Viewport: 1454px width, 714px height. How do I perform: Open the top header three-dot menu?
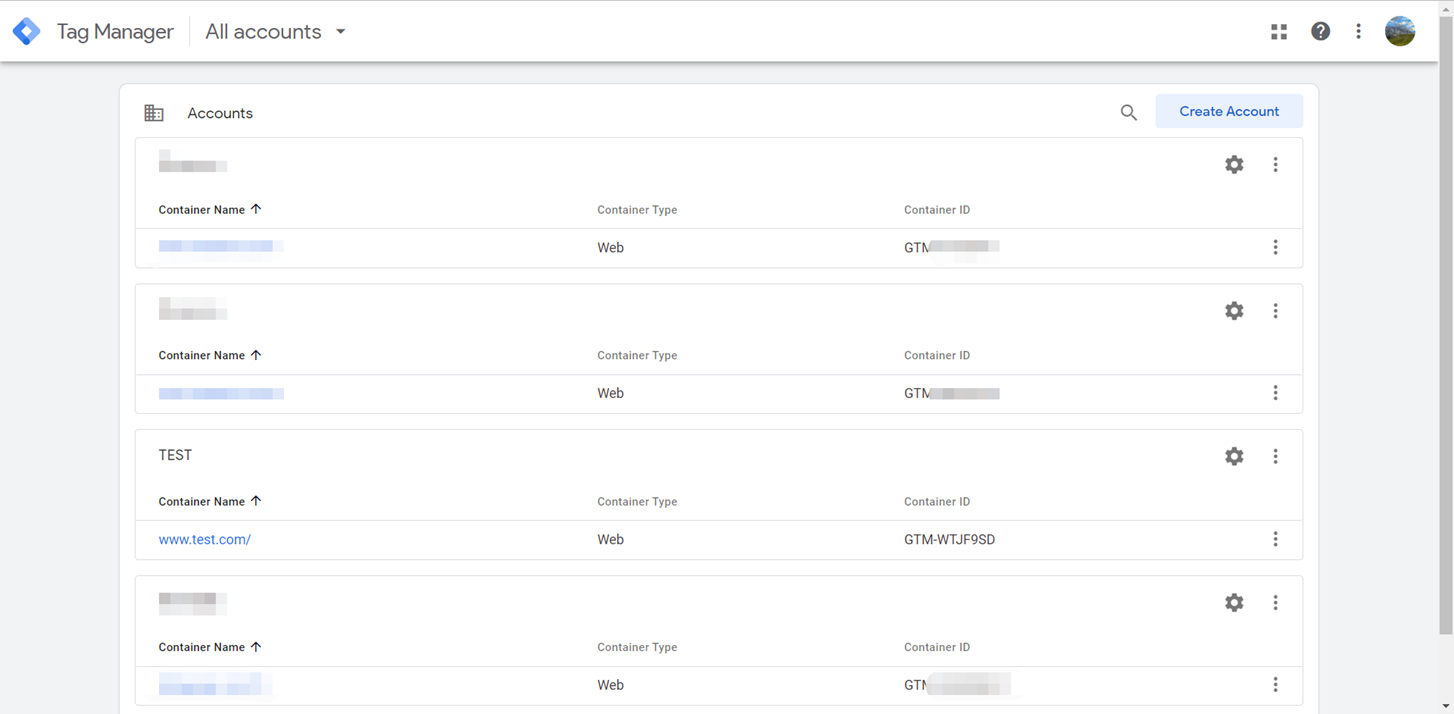coord(1358,31)
